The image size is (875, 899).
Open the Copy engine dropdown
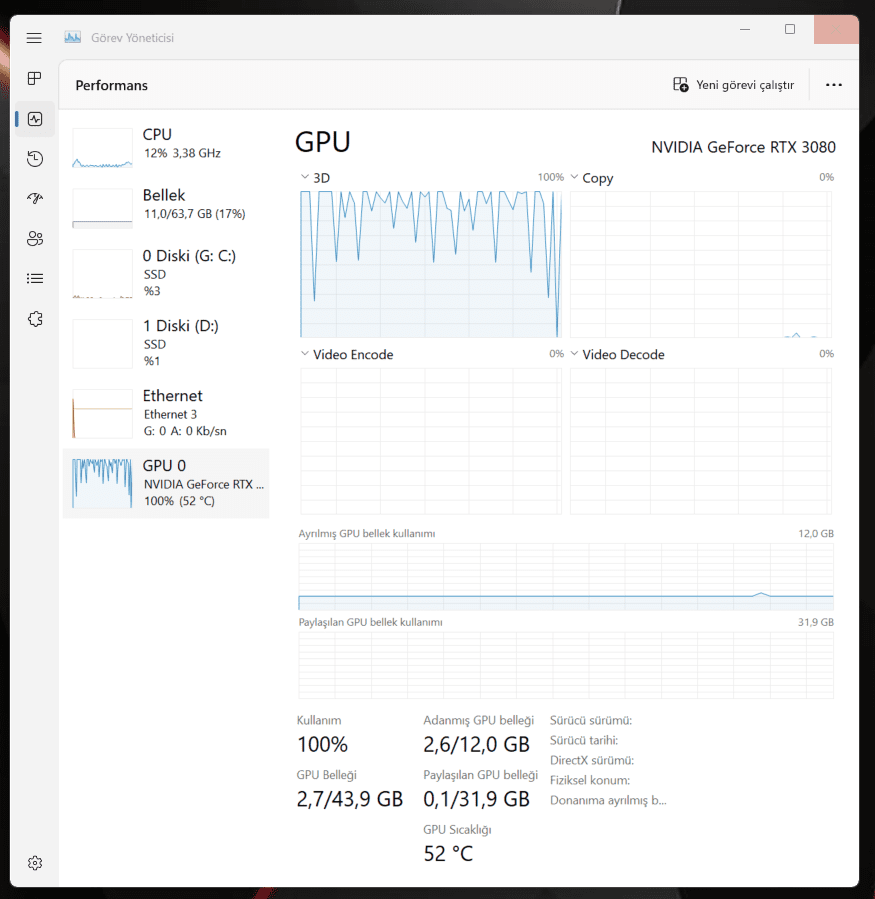[x=574, y=178]
